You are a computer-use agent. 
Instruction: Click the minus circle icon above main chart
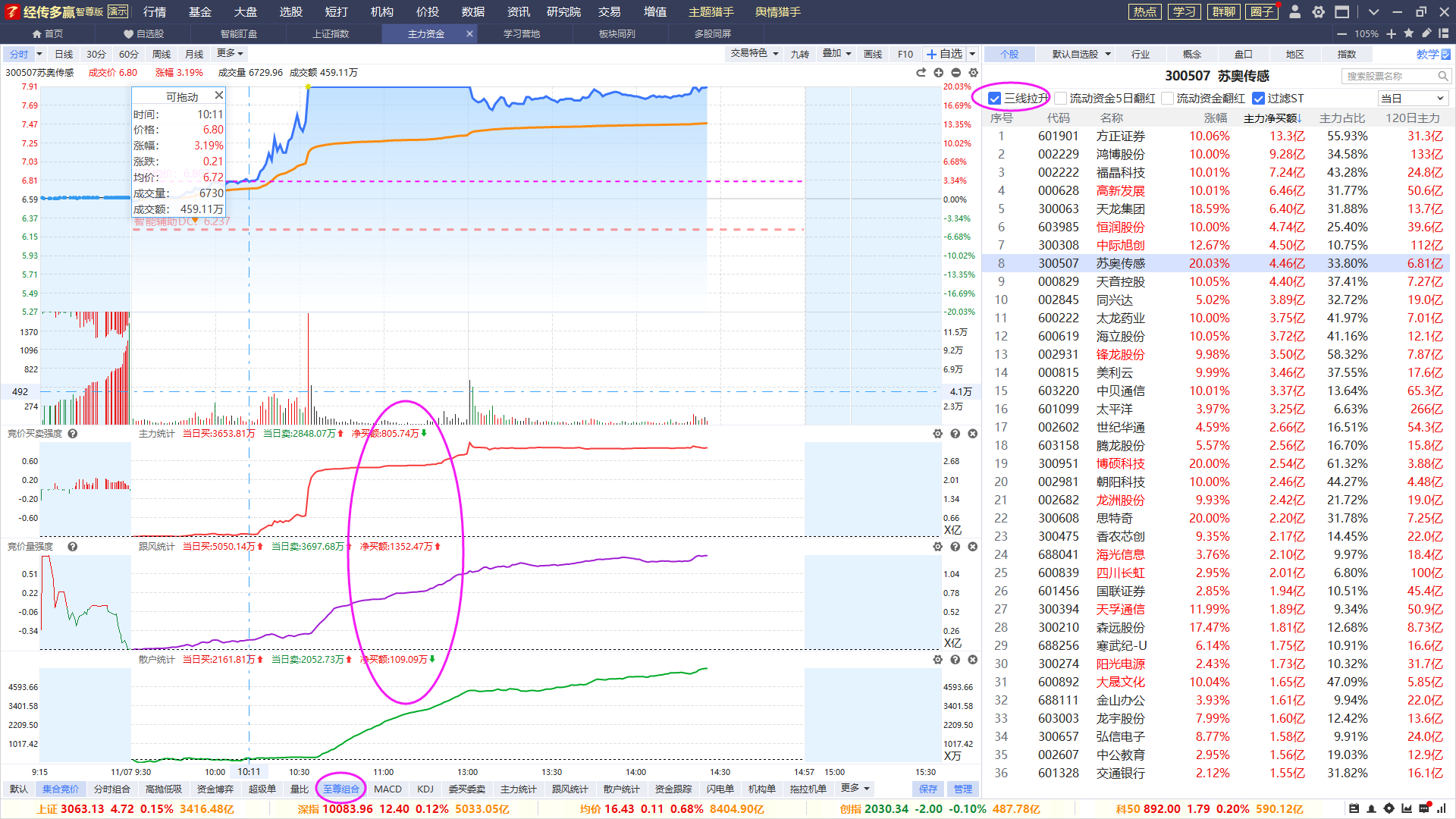click(x=956, y=73)
